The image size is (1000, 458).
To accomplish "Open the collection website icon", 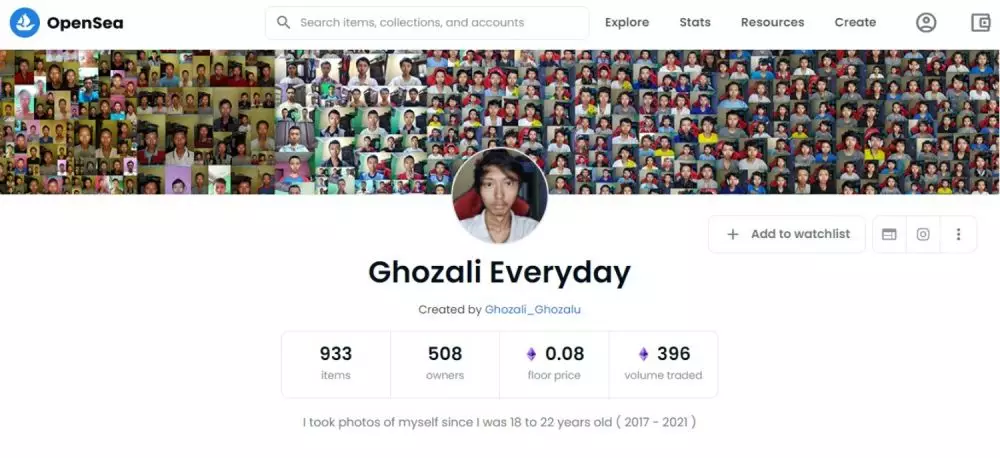I will [x=889, y=234].
